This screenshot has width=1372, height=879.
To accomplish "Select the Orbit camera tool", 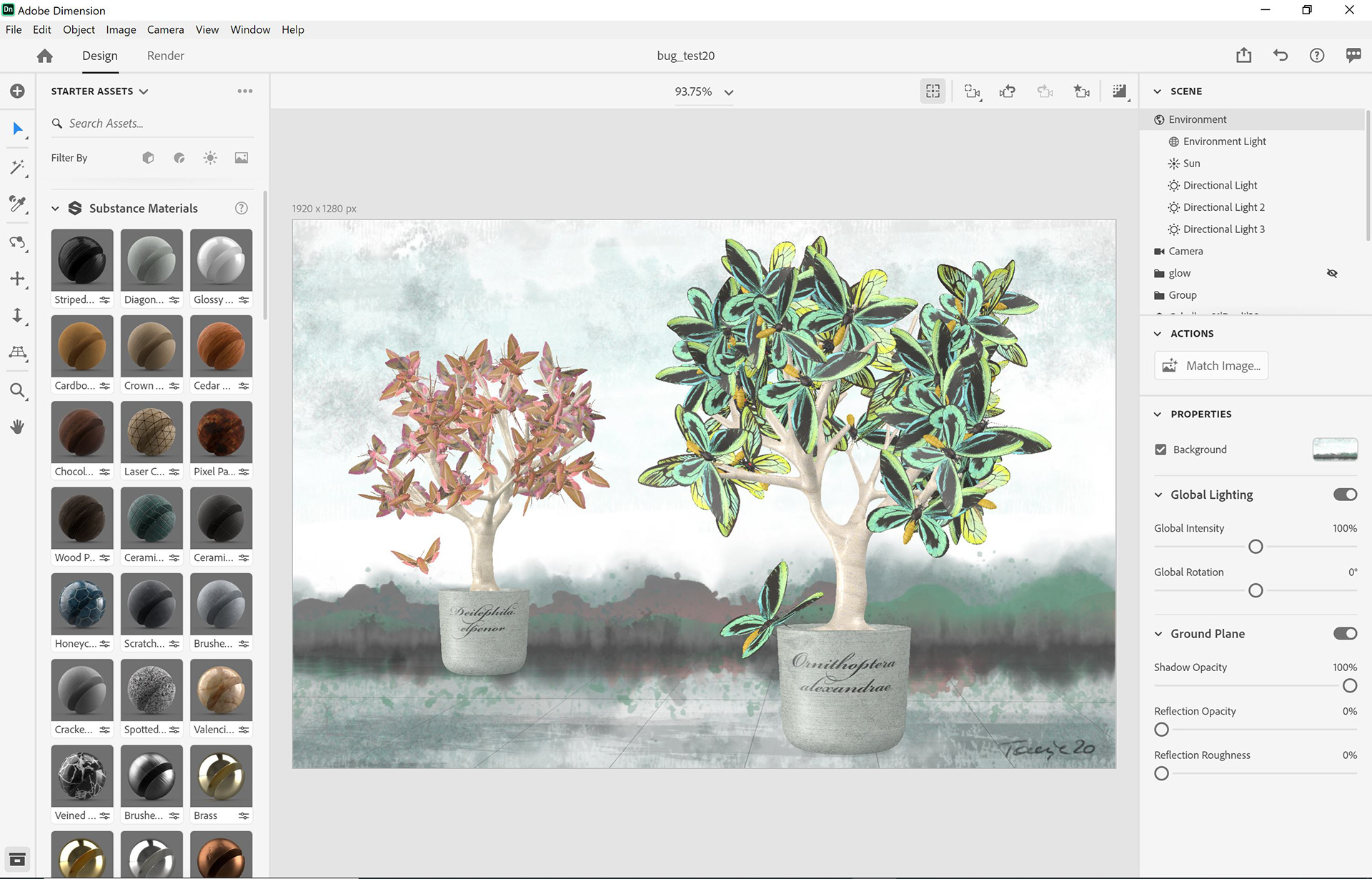I will (x=17, y=242).
